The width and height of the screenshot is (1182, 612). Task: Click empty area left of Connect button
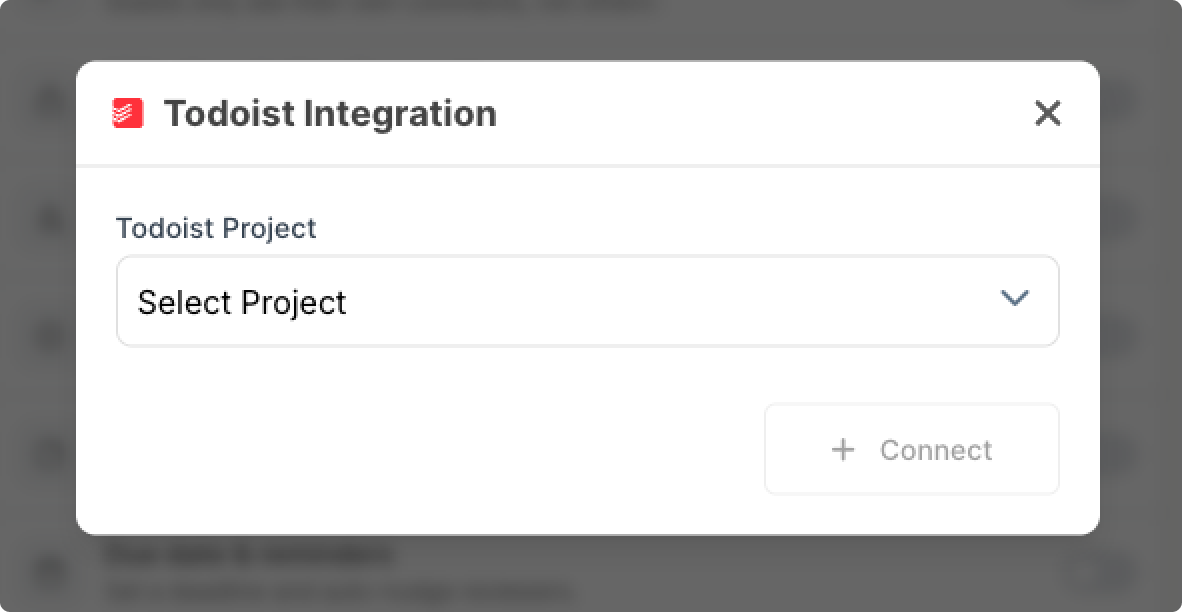coord(437,449)
